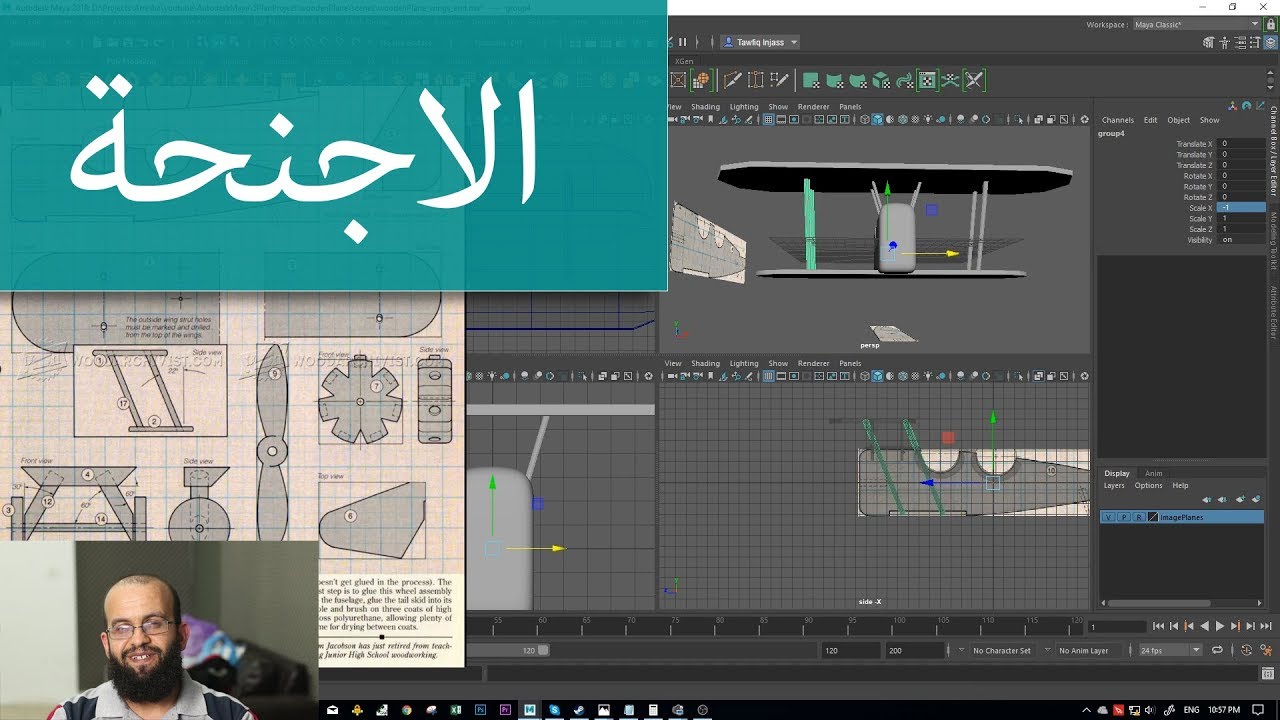The height and width of the screenshot is (720, 1280).
Task: Click move layer up icon in Layer Editor
Action: [x=1206, y=499]
